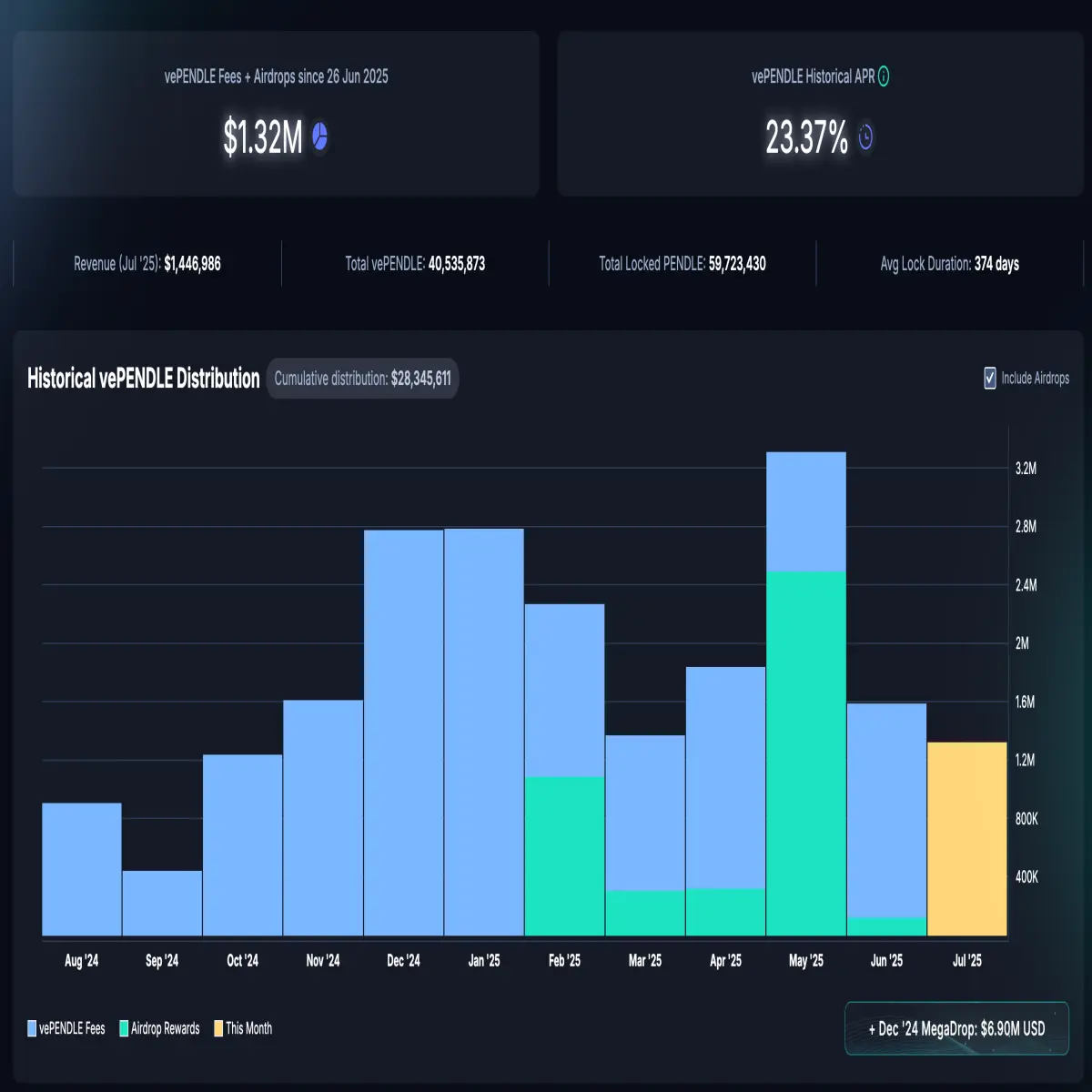Click the Avg Lock Duration: 374 days stat
The height and width of the screenshot is (1092, 1092).
[x=949, y=264]
